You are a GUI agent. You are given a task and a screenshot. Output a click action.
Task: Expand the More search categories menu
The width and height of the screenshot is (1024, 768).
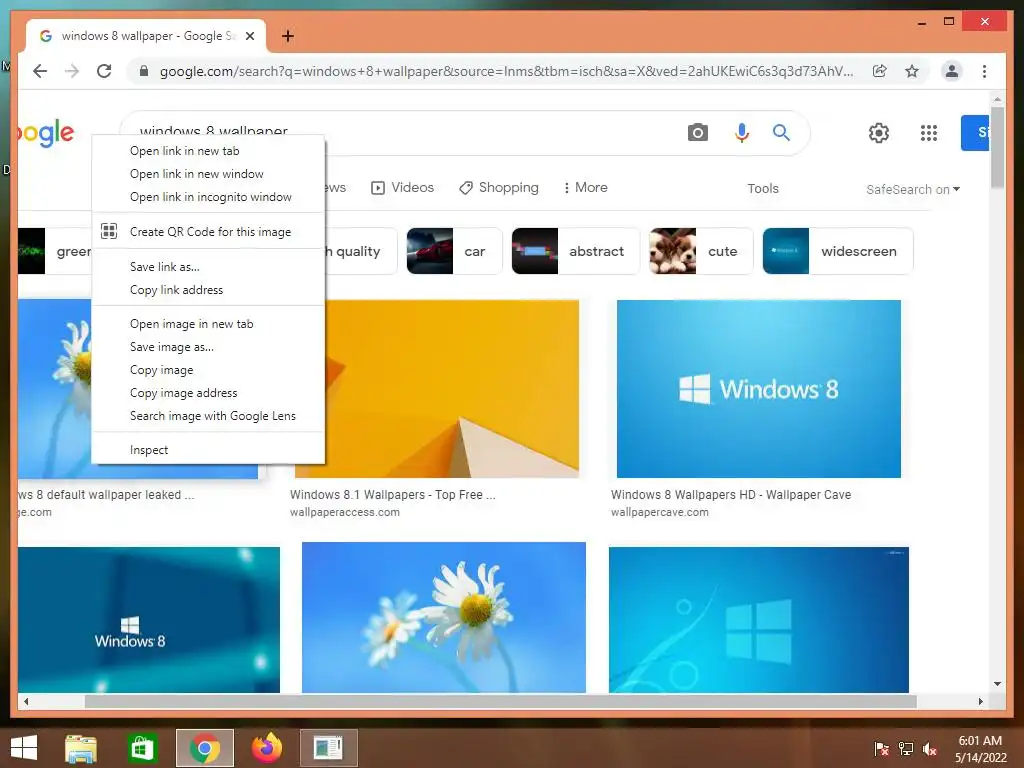click(x=585, y=187)
